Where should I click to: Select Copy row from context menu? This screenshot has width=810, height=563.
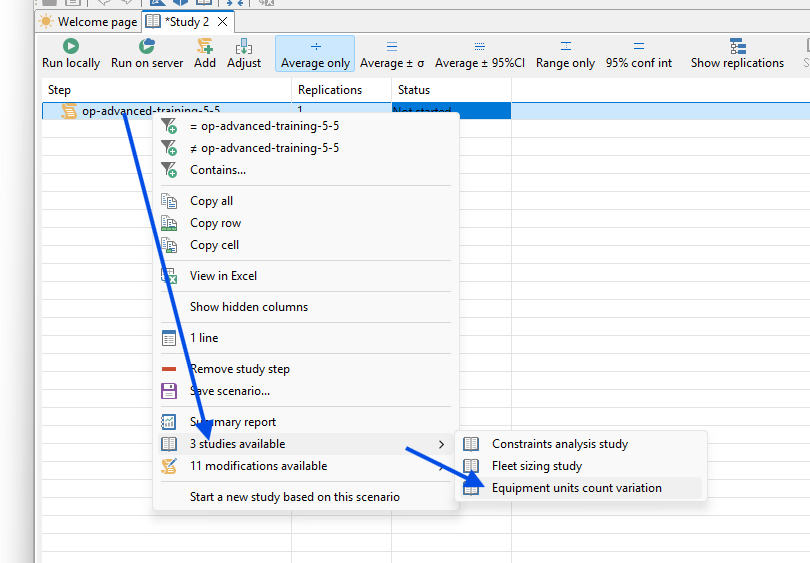pos(306,223)
